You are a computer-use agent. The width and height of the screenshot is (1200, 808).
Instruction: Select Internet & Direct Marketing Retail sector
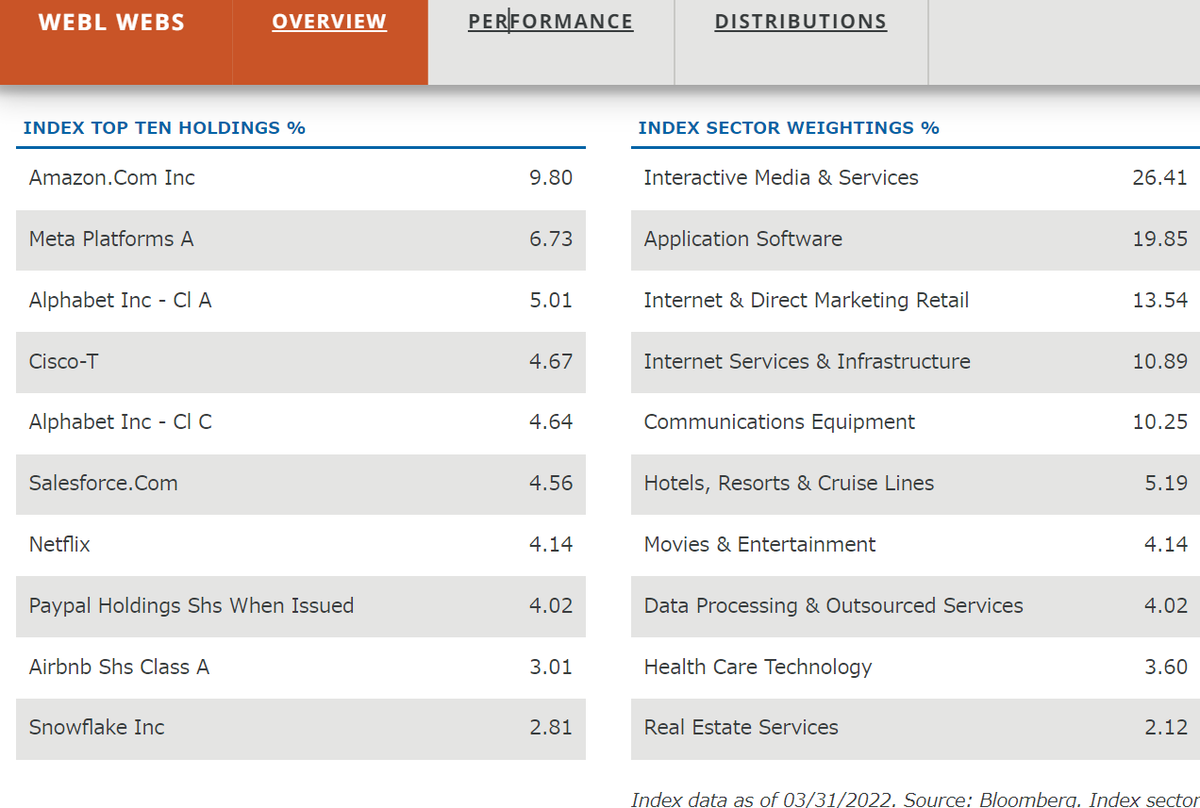click(806, 300)
